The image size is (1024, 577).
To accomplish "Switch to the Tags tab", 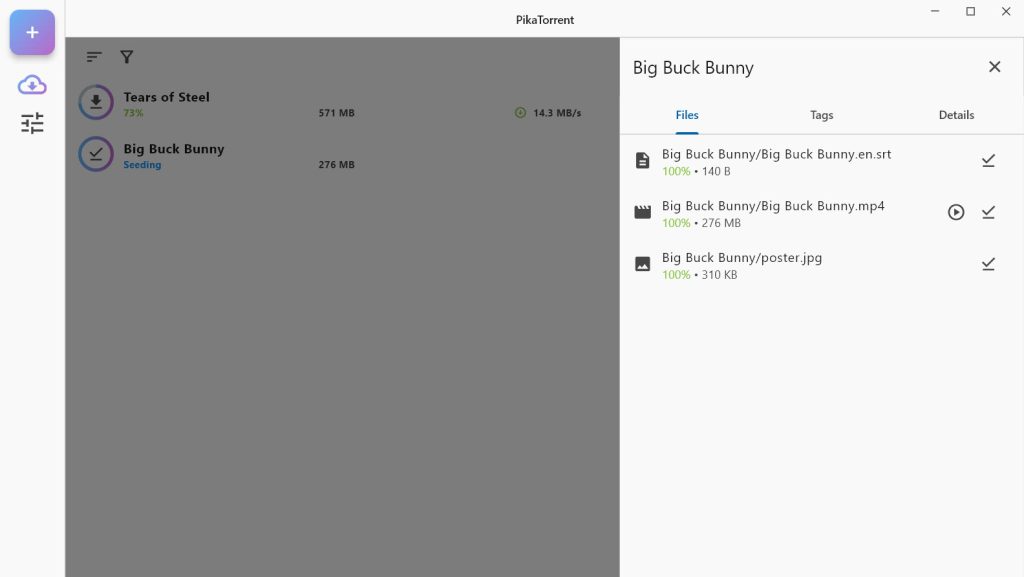I will pos(822,115).
